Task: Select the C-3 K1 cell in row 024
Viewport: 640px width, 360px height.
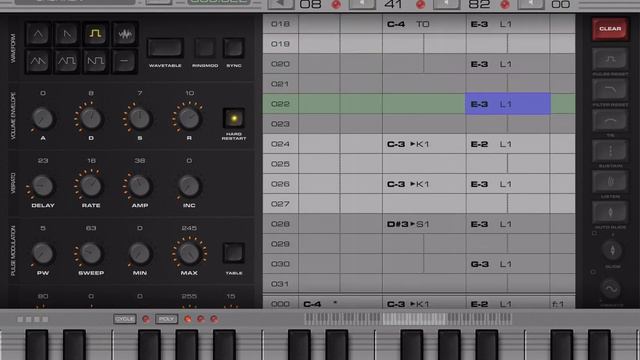Action: point(424,144)
